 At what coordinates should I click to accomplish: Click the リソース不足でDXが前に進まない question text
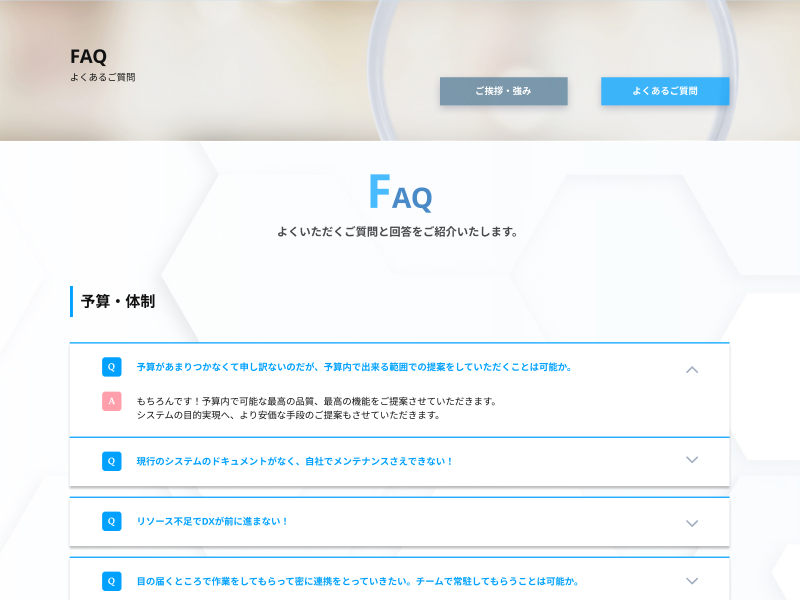[x=212, y=521]
